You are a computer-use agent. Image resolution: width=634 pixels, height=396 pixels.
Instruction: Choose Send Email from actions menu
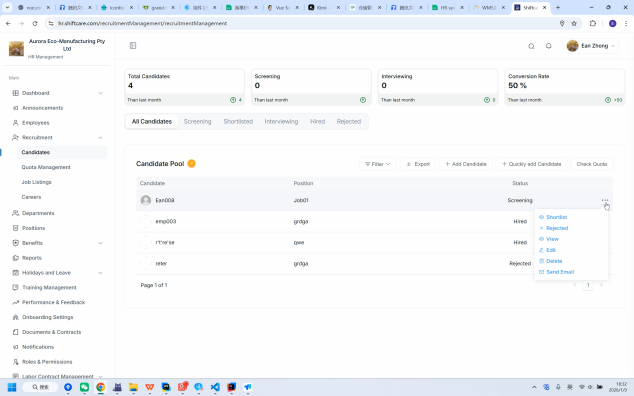[556, 272]
